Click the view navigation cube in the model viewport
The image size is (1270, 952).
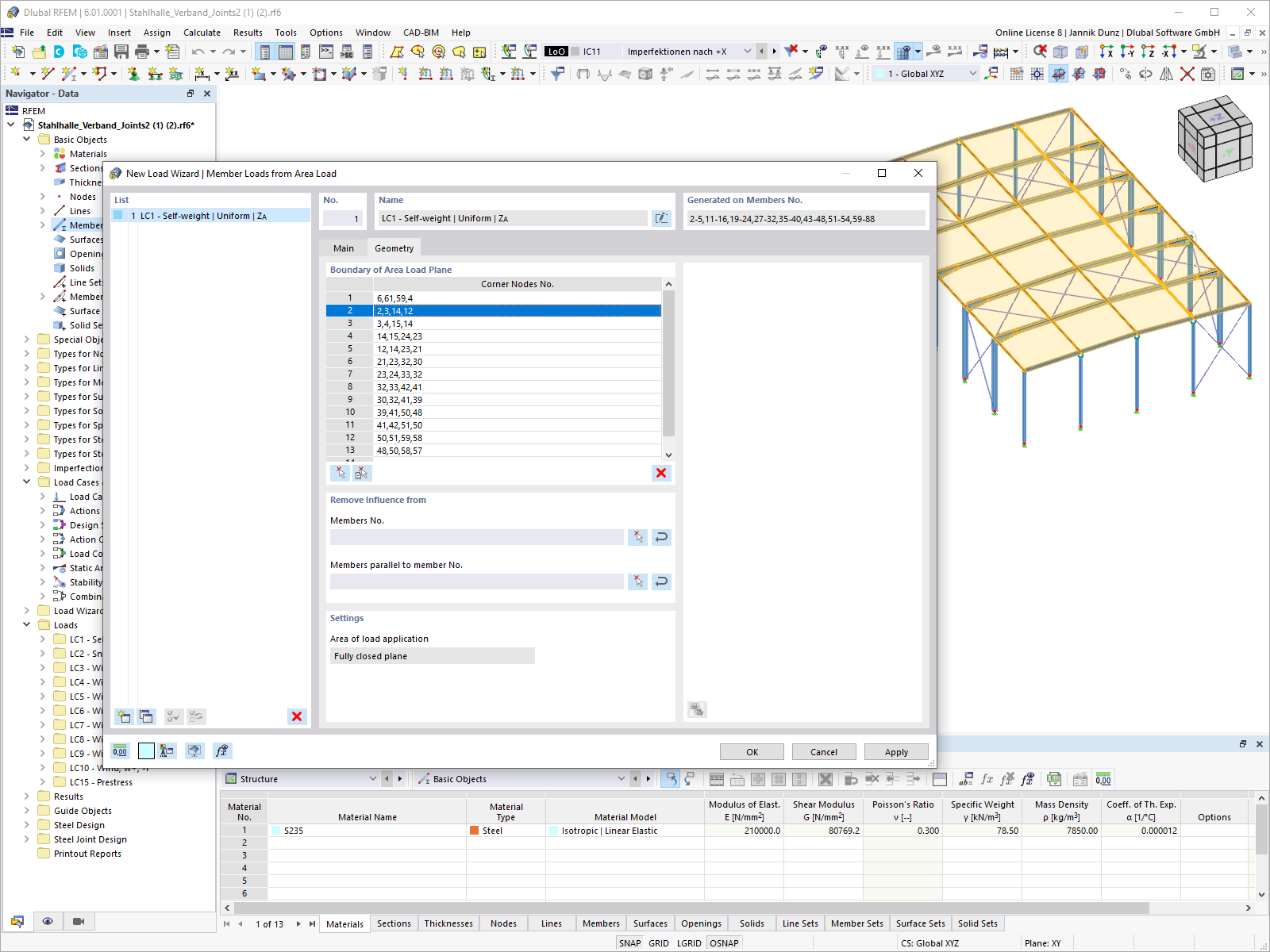click(x=1214, y=139)
